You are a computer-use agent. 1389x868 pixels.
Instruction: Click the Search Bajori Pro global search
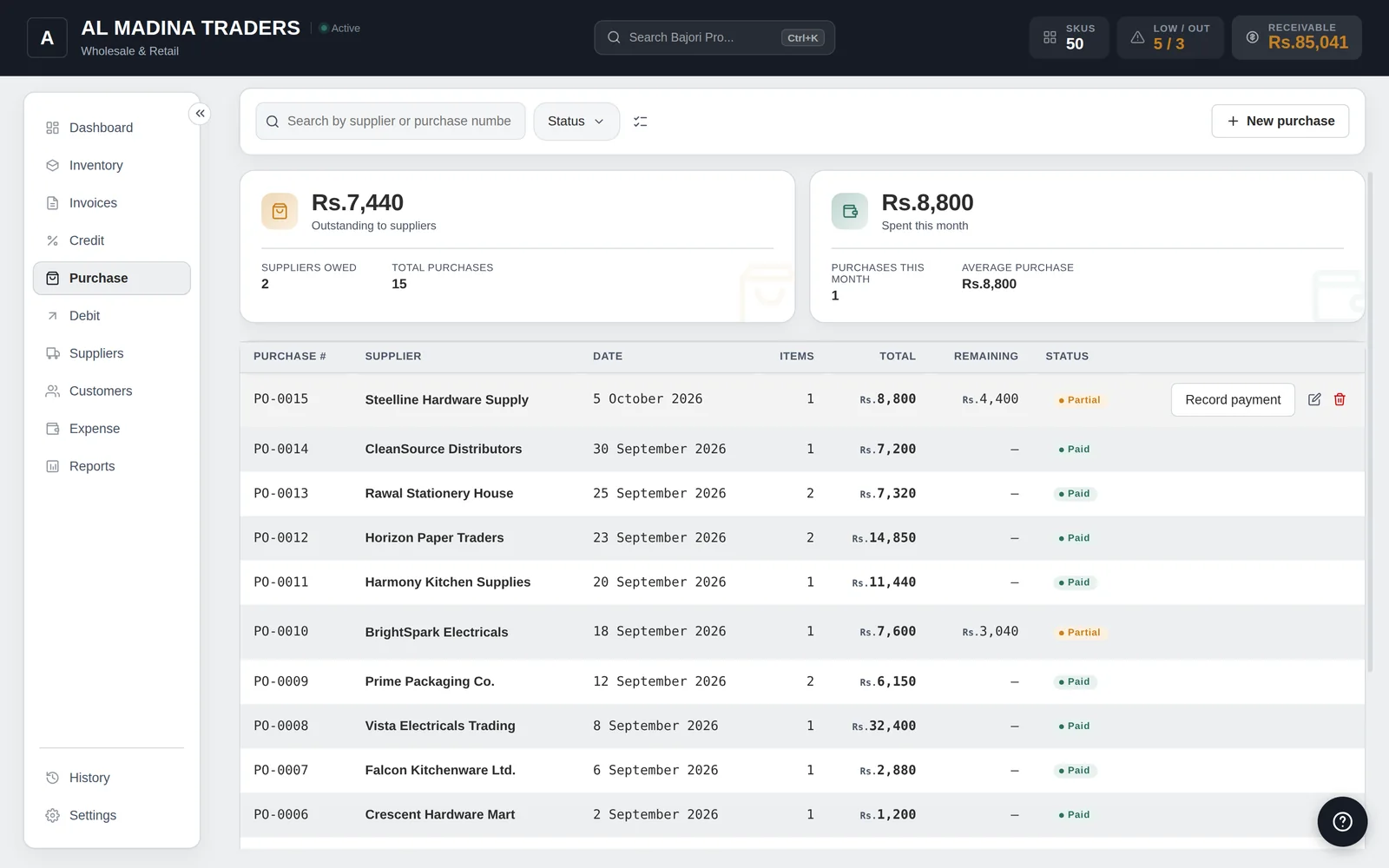[x=714, y=37]
